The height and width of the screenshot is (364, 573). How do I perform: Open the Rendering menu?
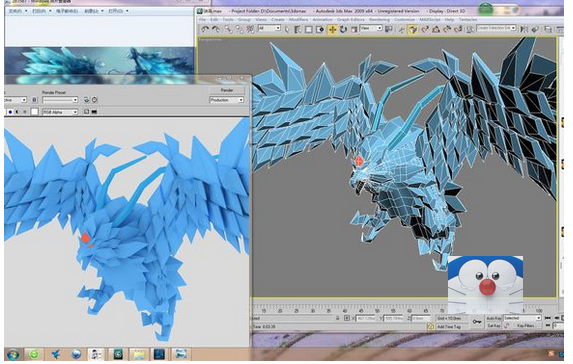pyautogui.click(x=379, y=20)
